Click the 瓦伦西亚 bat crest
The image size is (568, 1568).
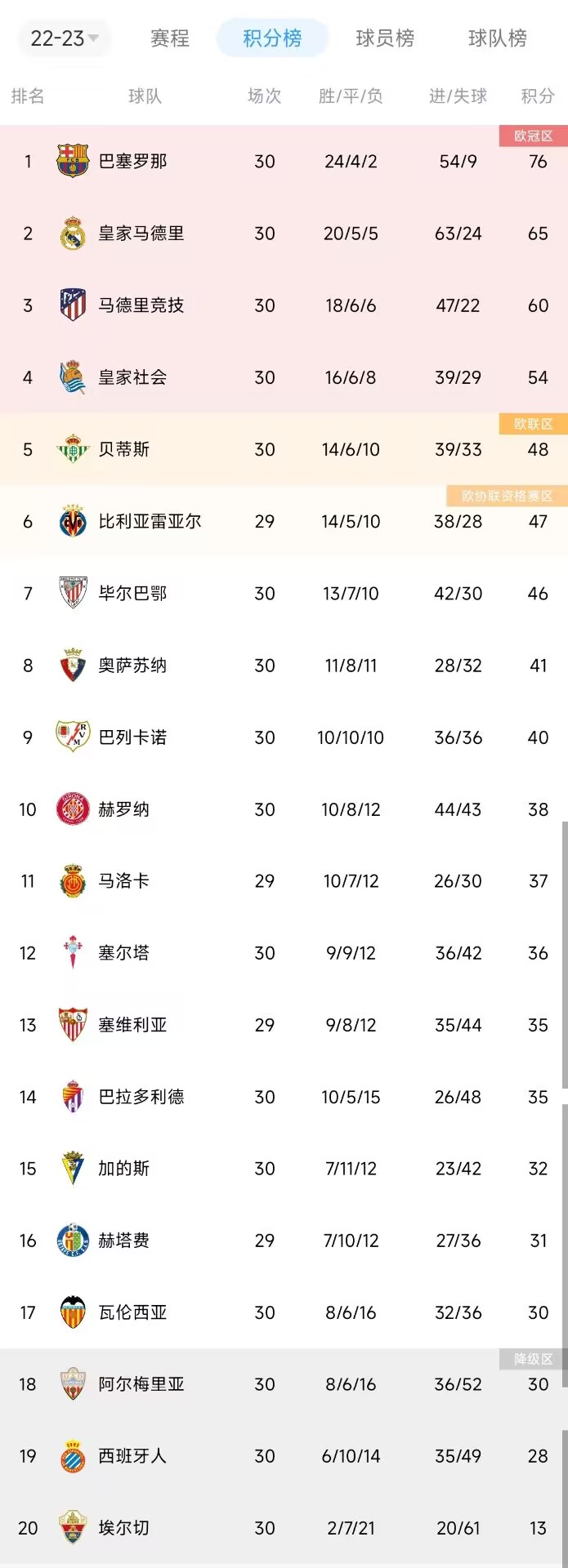[x=73, y=1312]
